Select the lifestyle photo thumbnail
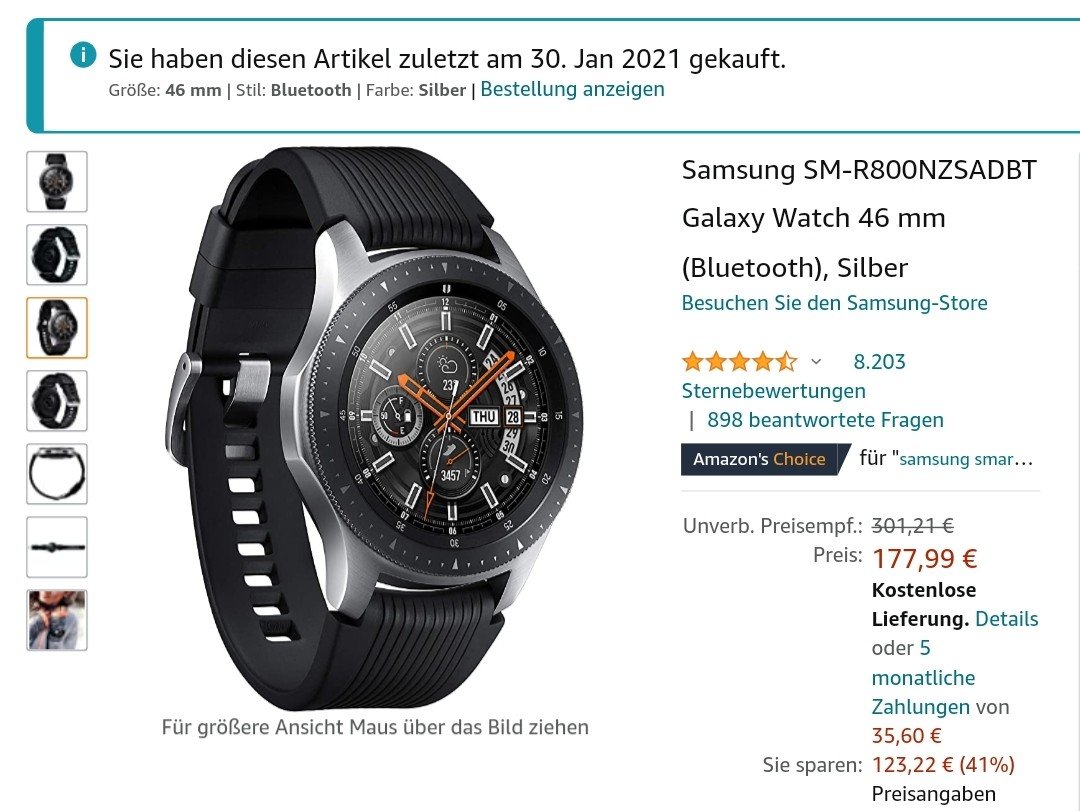 point(57,619)
